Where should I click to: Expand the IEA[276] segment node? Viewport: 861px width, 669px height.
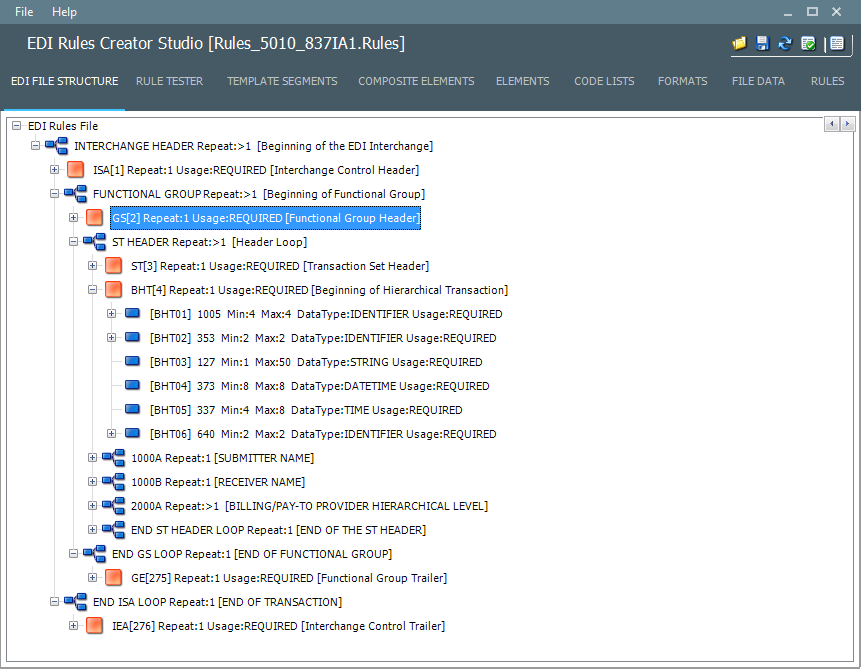(74, 626)
